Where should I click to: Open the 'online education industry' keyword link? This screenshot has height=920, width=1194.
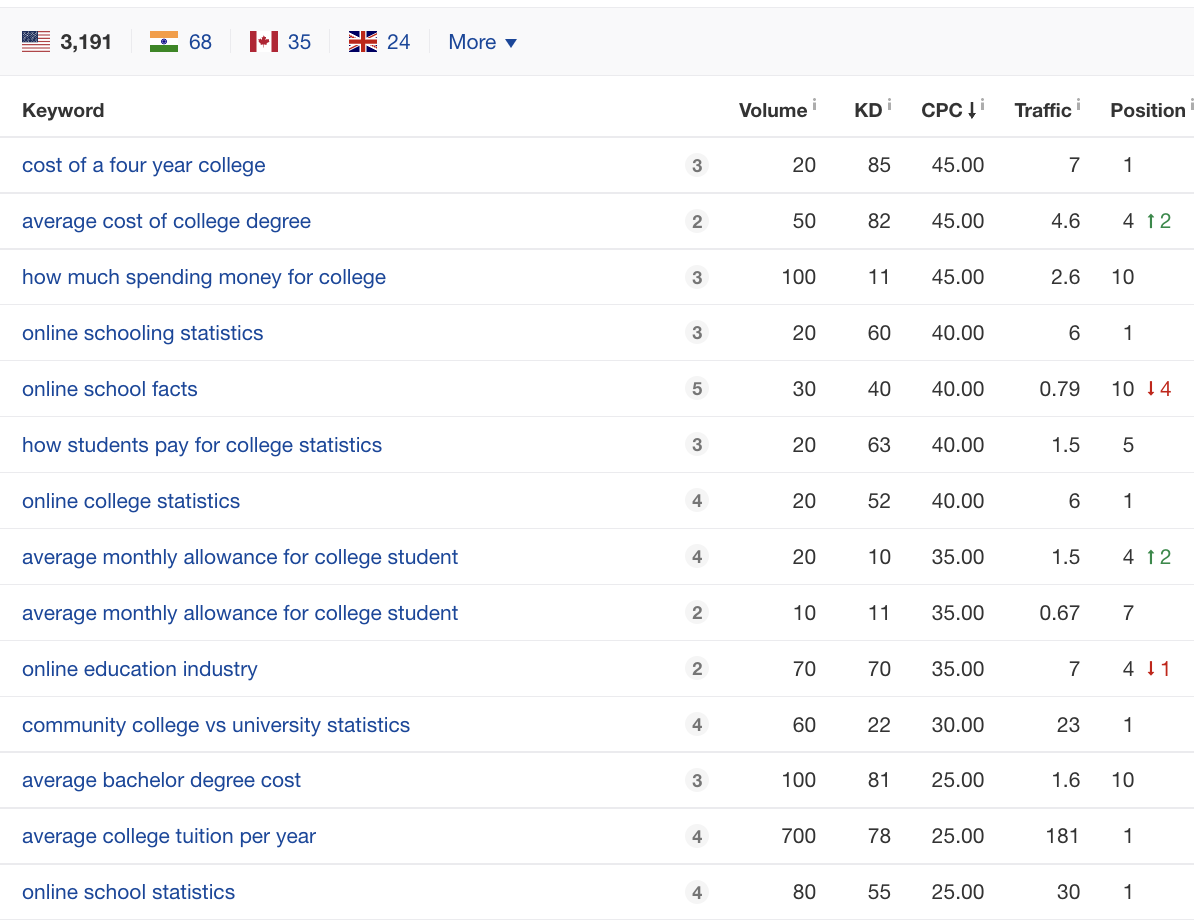coord(140,669)
